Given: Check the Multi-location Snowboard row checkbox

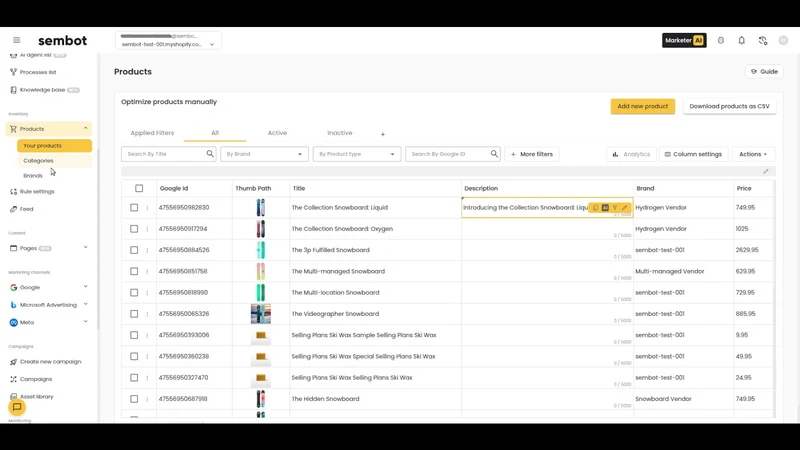Looking at the screenshot, I should 134,293.
